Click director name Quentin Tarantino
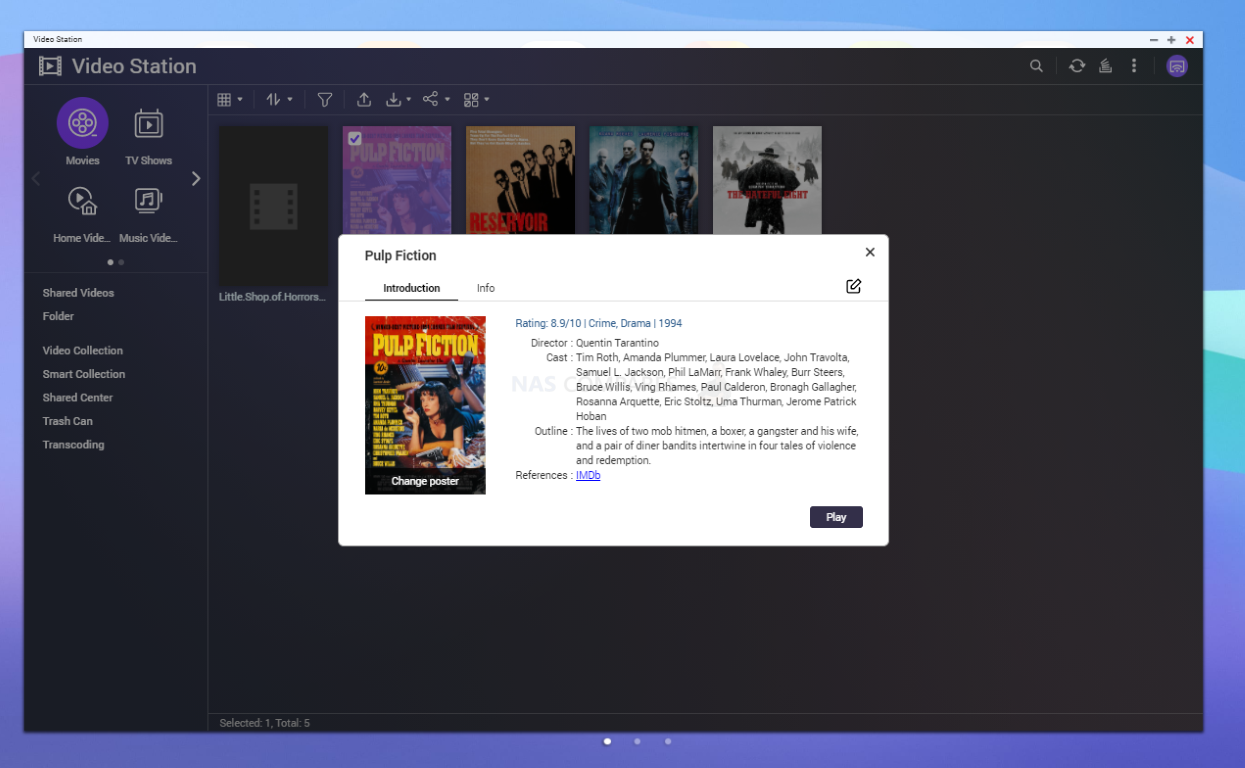This screenshot has width=1245, height=768. click(617, 343)
